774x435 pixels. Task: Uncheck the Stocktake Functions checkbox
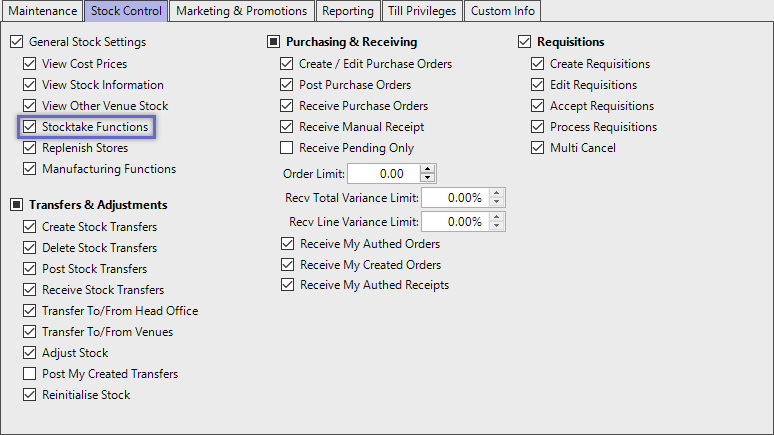click(30, 128)
